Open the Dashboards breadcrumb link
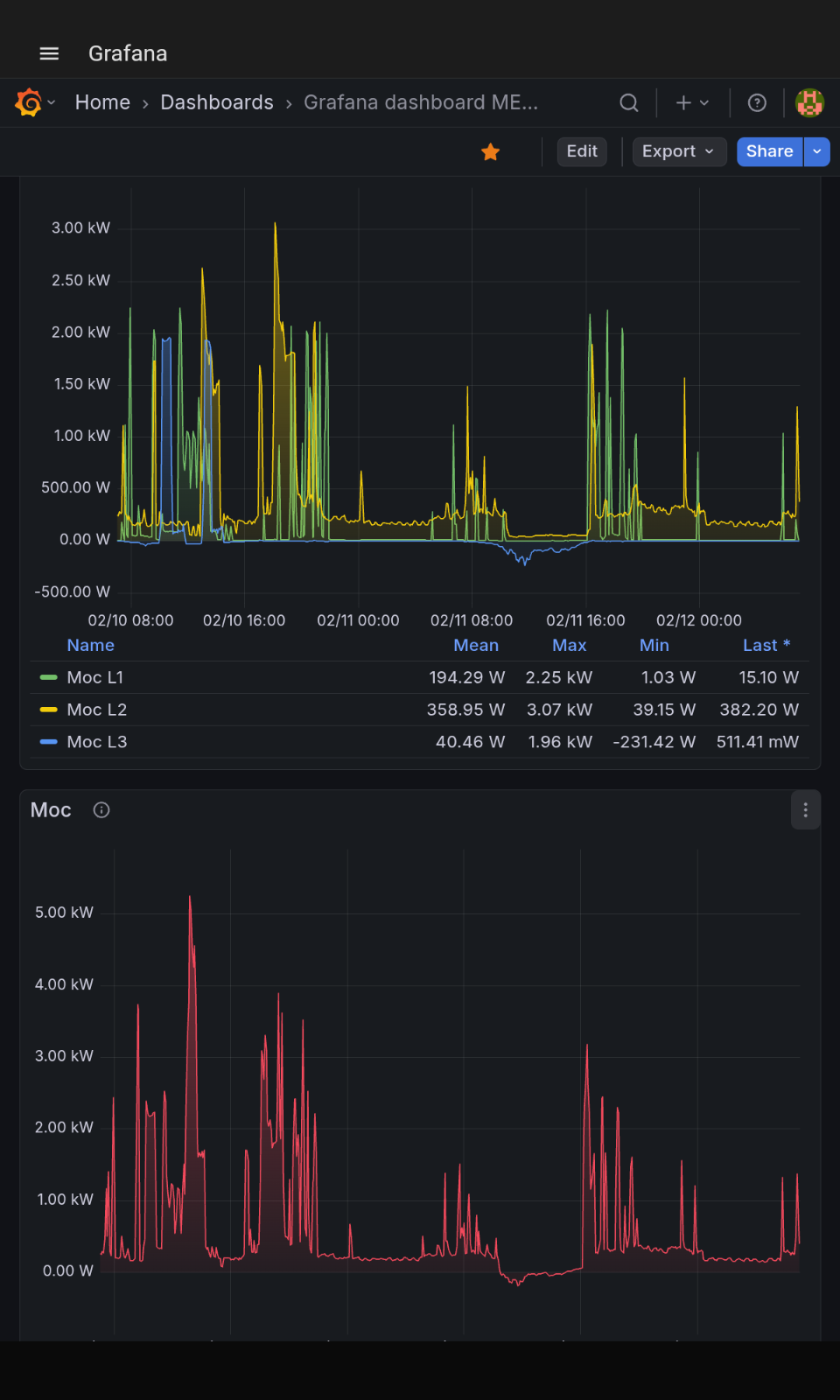840x1400 pixels. [217, 102]
